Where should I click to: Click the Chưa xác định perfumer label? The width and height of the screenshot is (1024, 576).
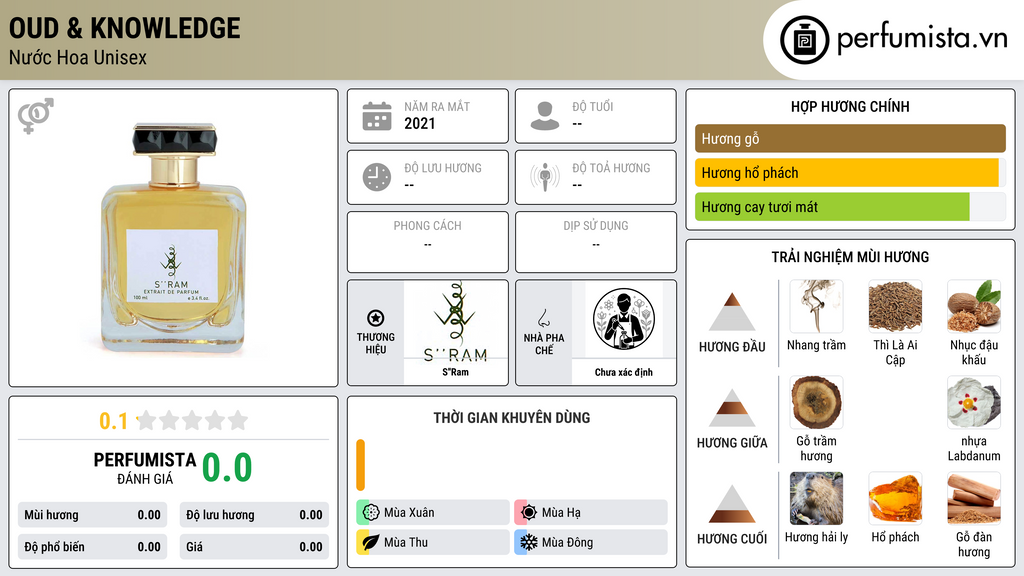624,372
